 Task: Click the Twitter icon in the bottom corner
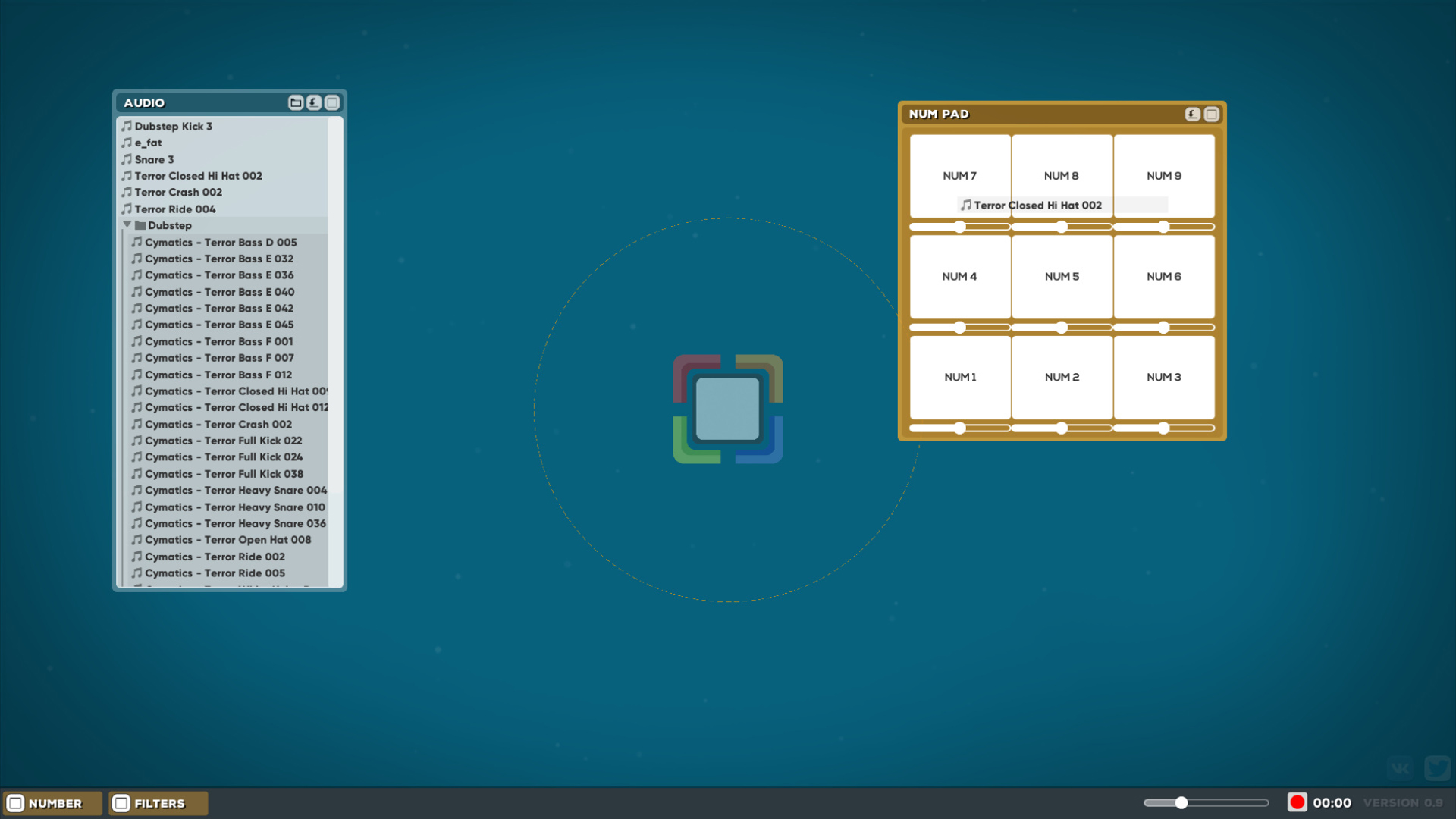[x=1438, y=767]
